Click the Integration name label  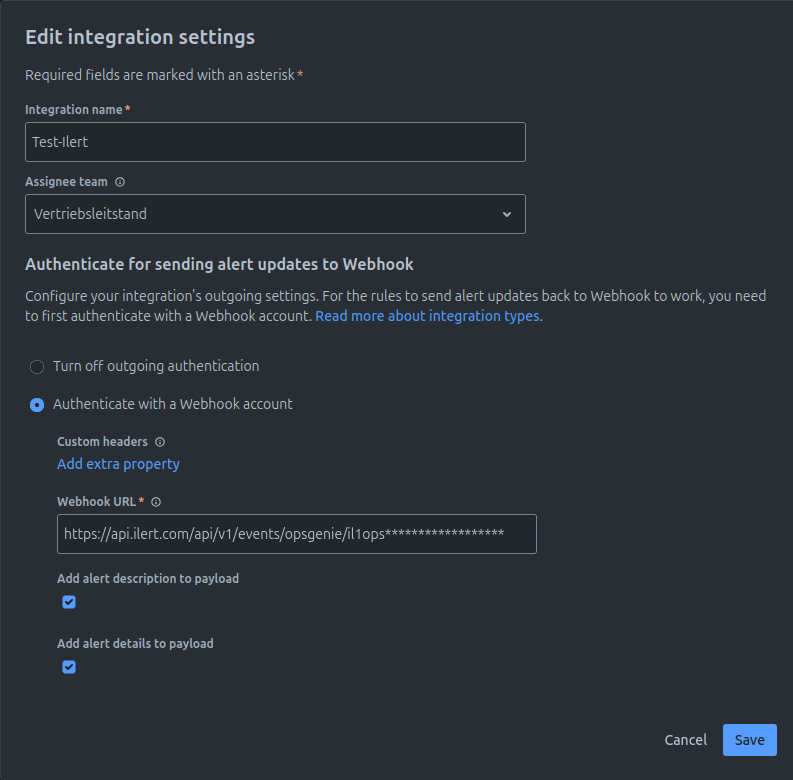73,109
